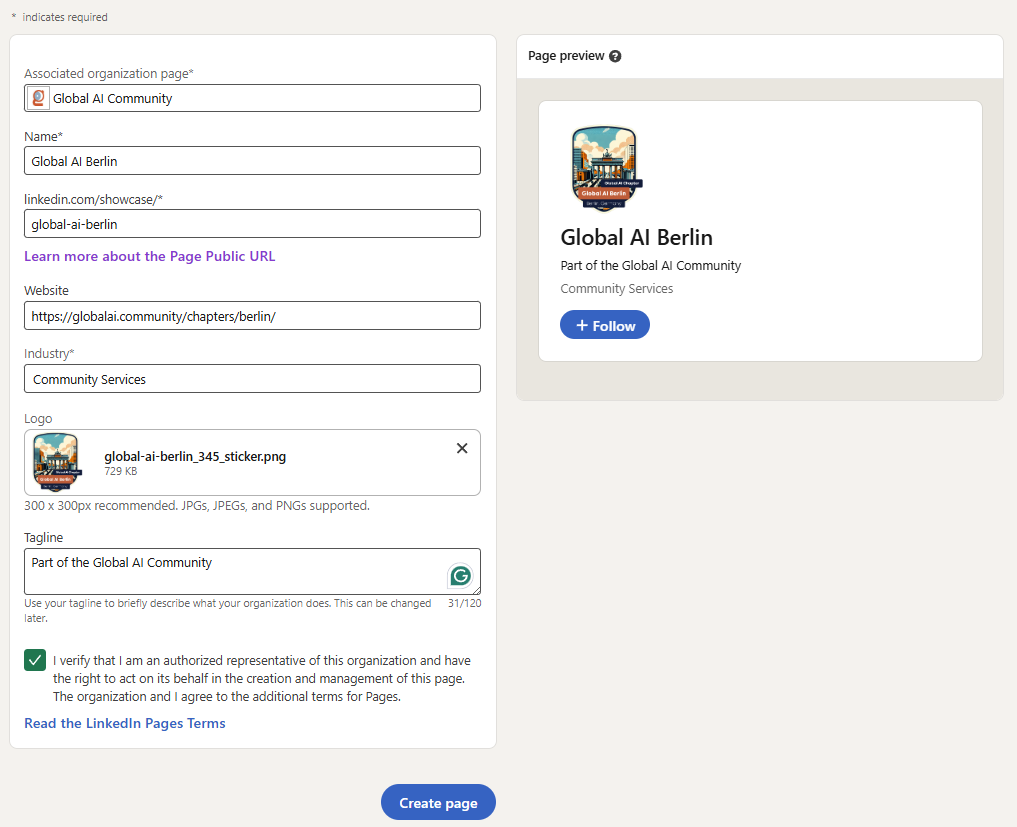Remove the uploaded logo with the X icon
Image resolution: width=1017 pixels, height=827 pixels.
[x=462, y=448]
